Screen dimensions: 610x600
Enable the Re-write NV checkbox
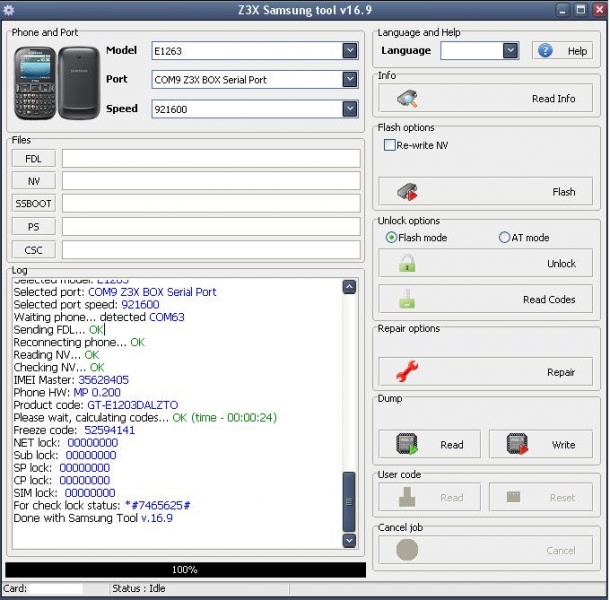pos(389,145)
